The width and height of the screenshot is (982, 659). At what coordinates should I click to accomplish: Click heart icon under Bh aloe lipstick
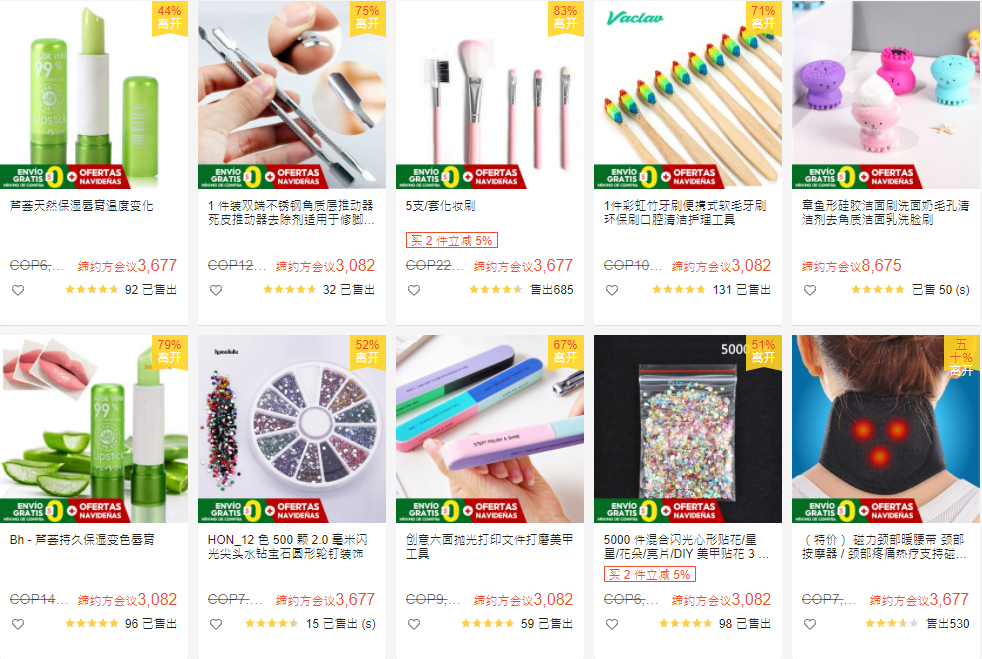(18, 624)
